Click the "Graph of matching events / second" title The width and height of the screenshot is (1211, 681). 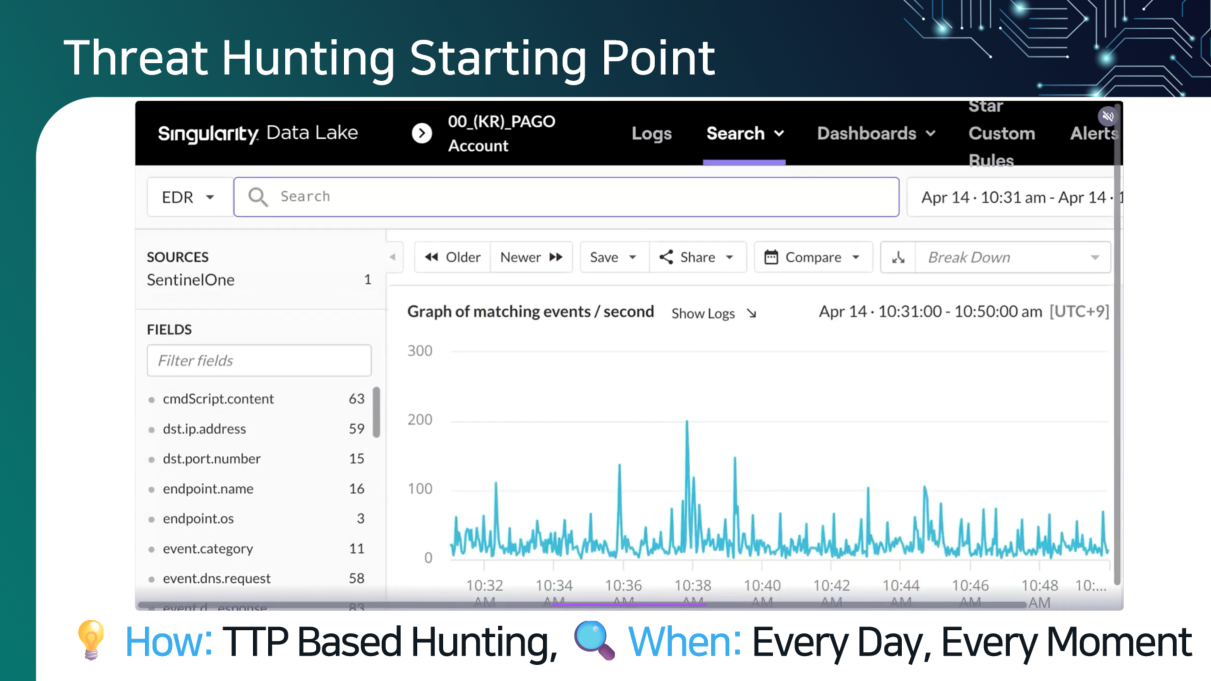pyautogui.click(x=530, y=312)
